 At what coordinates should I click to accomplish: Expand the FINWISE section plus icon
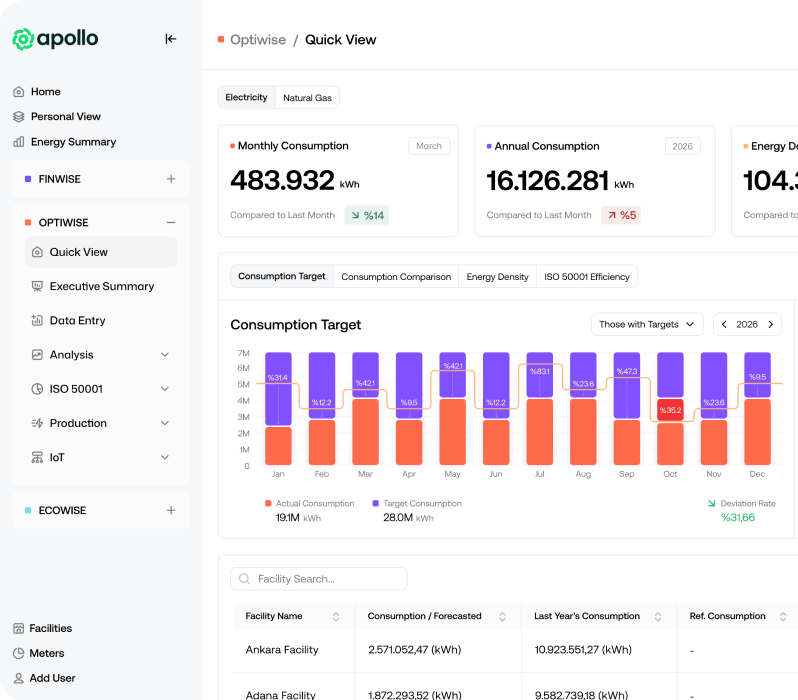(x=171, y=180)
